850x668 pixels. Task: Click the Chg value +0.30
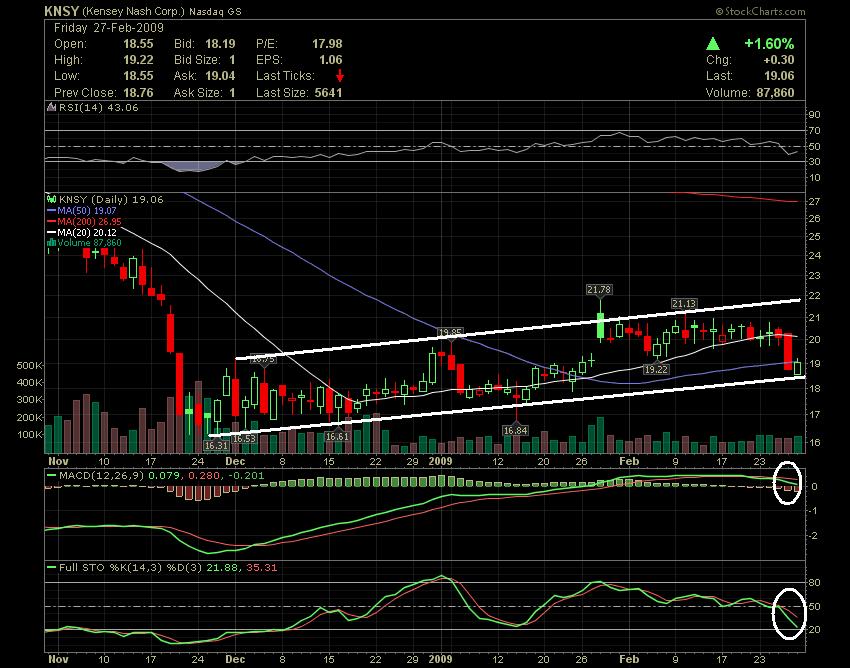pyautogui.click(x=778, y=60)
